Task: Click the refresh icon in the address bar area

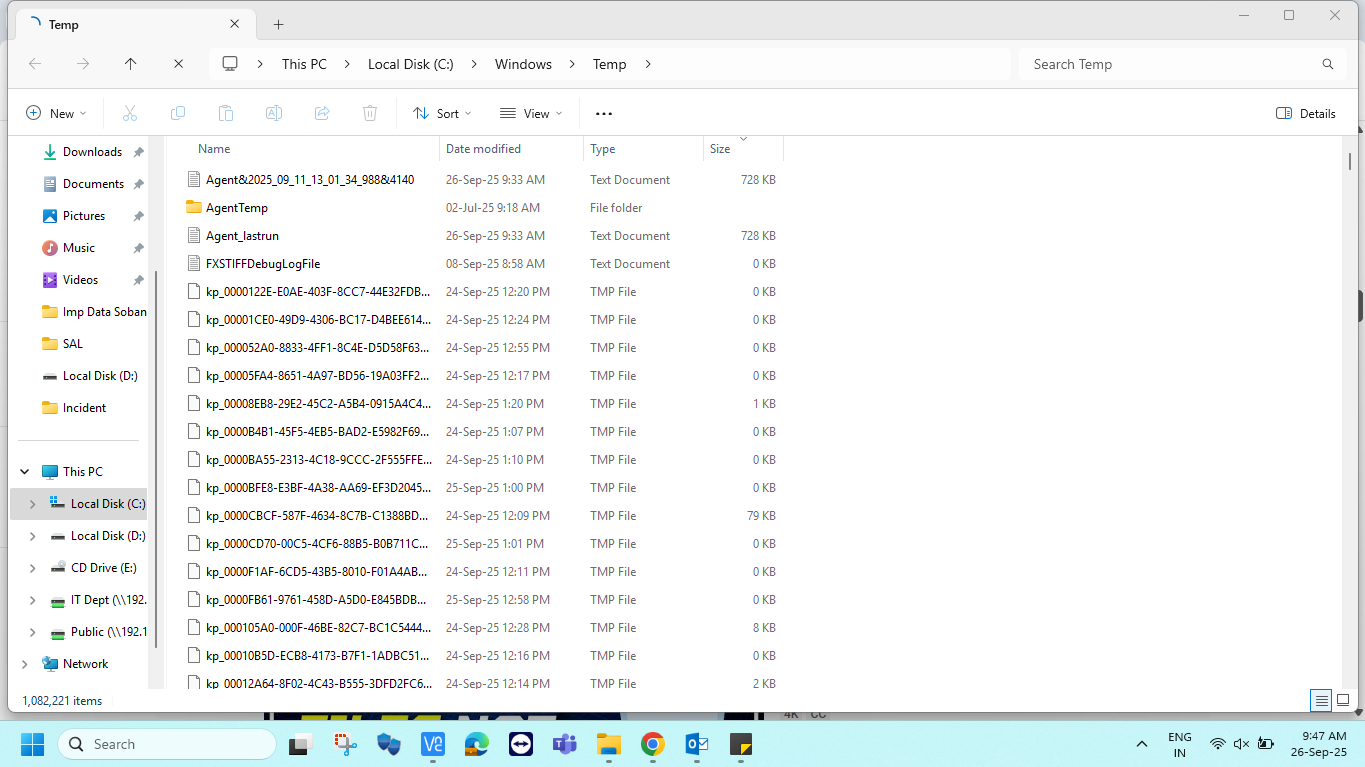Action: coord(177,63)
